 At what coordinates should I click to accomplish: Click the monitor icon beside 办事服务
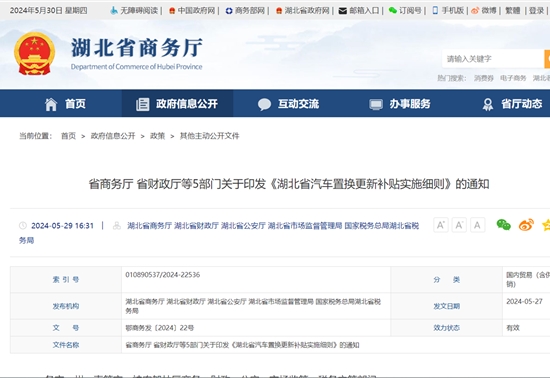(x=376, y=104)
